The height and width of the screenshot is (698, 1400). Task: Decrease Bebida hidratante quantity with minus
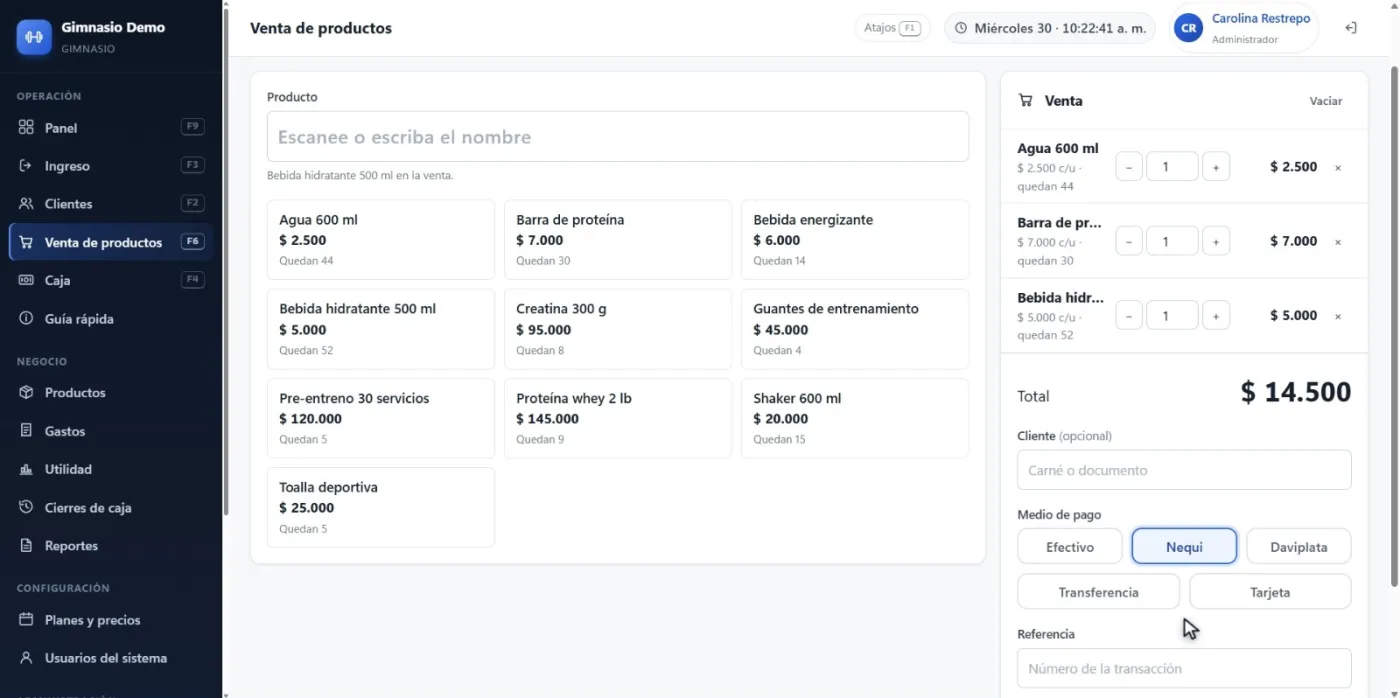1129,316
